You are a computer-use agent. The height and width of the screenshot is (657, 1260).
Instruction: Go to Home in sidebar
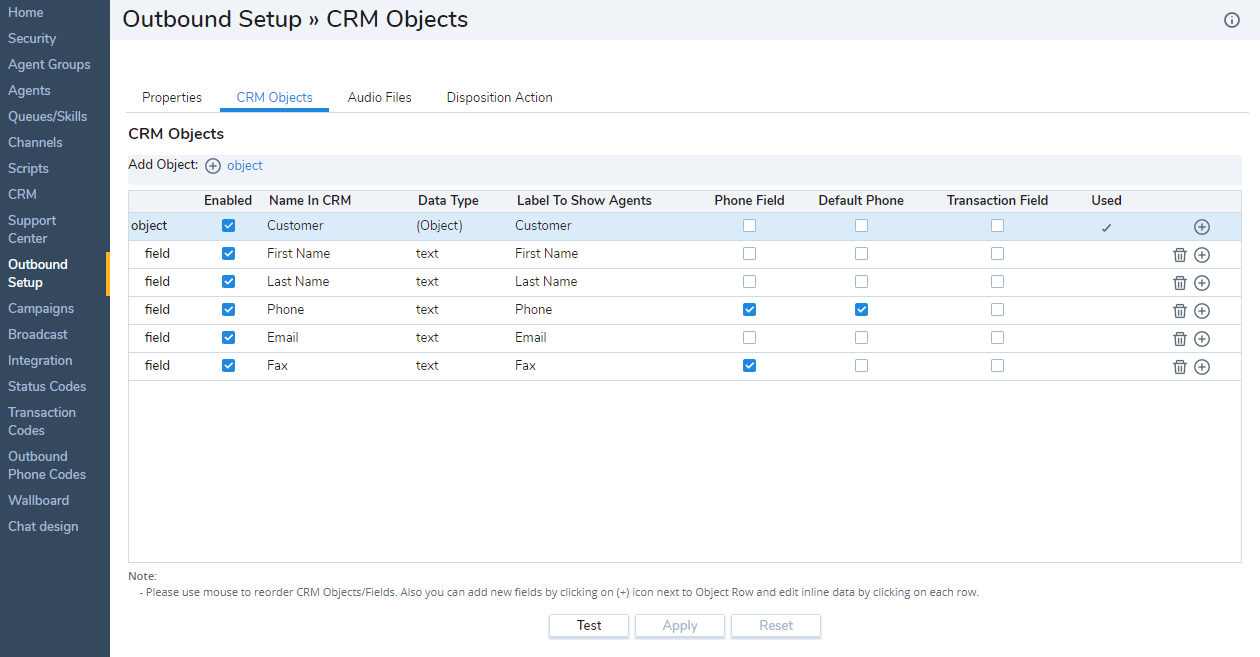click(x=26, y=12)
